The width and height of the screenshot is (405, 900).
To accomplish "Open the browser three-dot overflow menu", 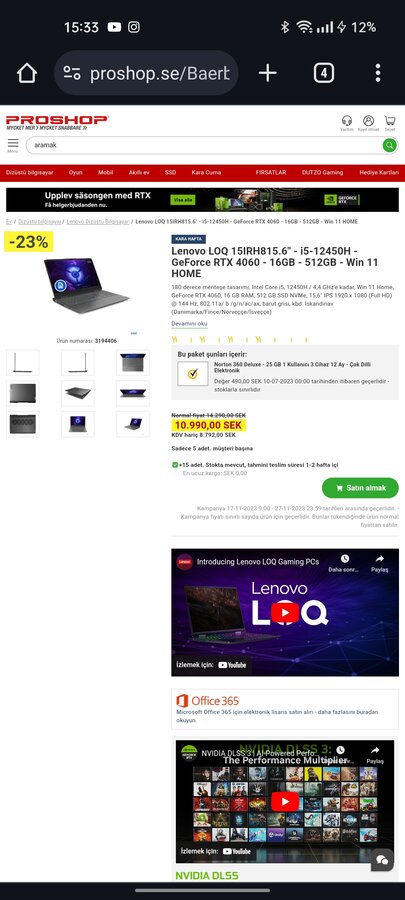I will [x=377, y=73].
